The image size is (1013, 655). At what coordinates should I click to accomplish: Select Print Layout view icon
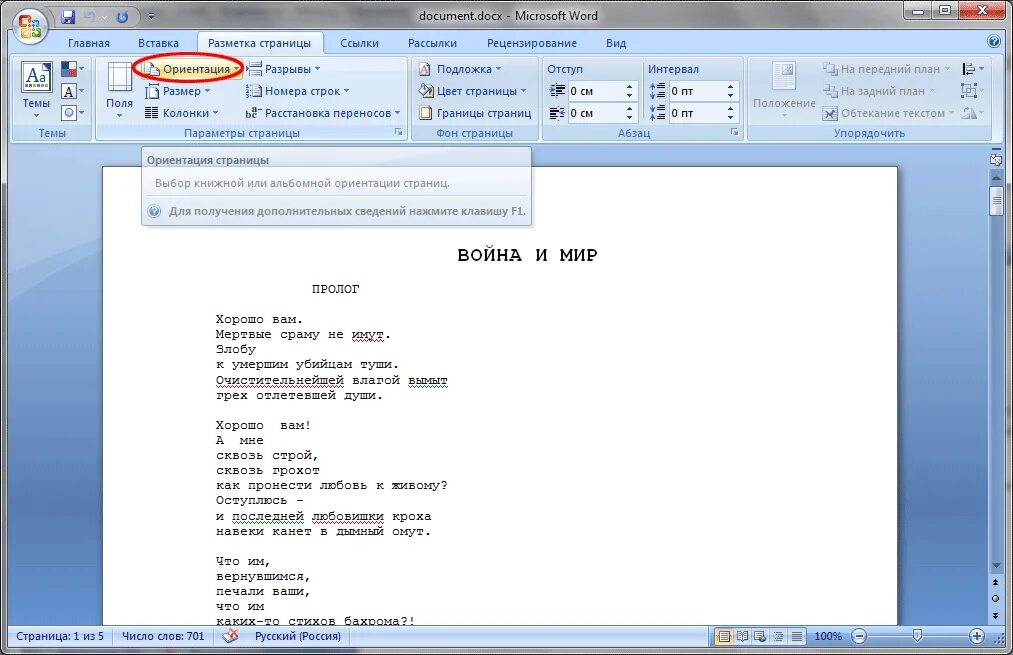tap(724, 636)
